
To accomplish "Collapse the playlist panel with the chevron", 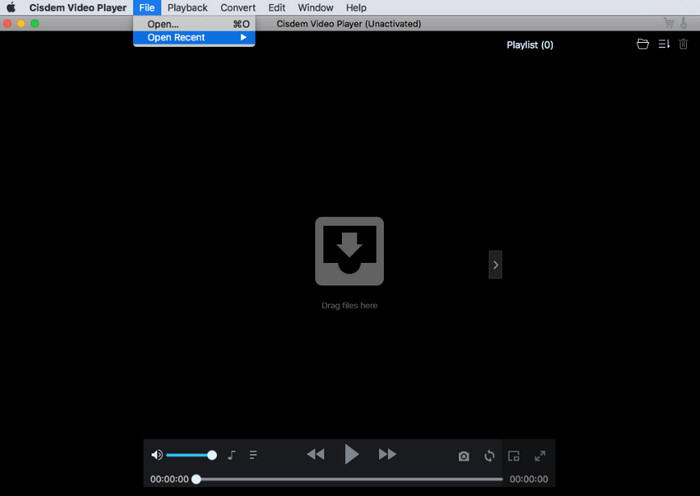I will (x=495, y=265).
